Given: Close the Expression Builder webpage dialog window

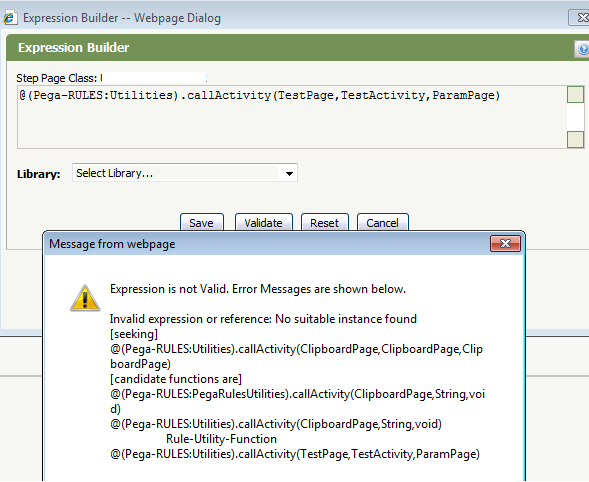Looking at the screenshot, I should click(x=580, y=18).
